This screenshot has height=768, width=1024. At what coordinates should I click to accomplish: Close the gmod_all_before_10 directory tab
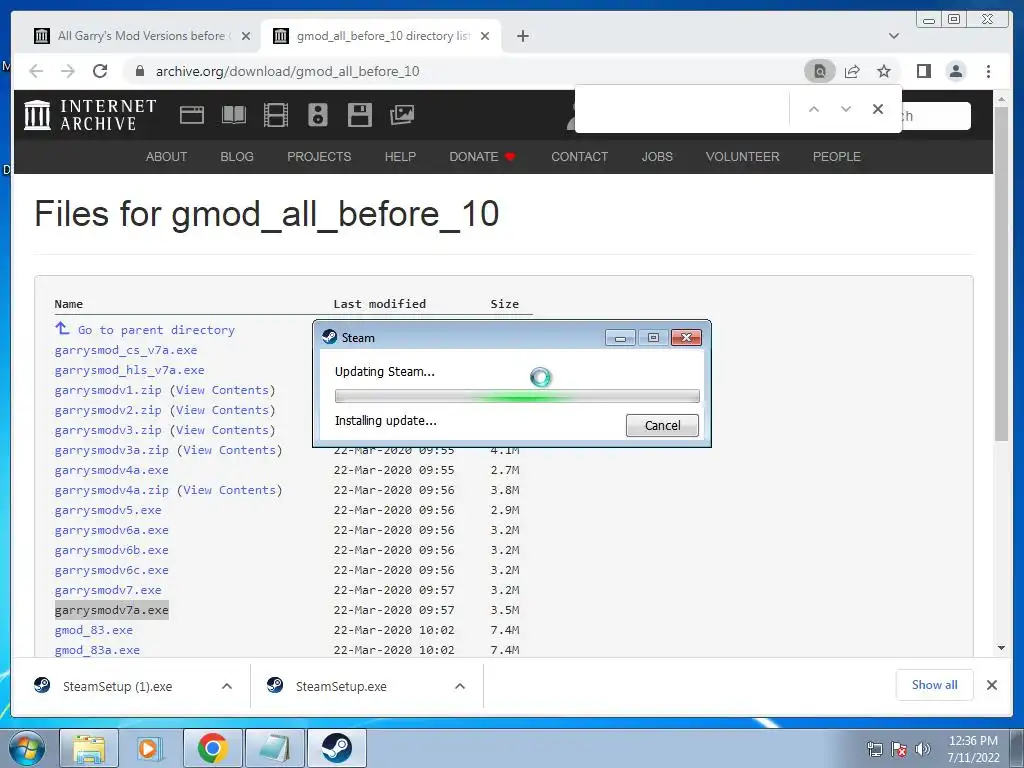tap(485, 36)
